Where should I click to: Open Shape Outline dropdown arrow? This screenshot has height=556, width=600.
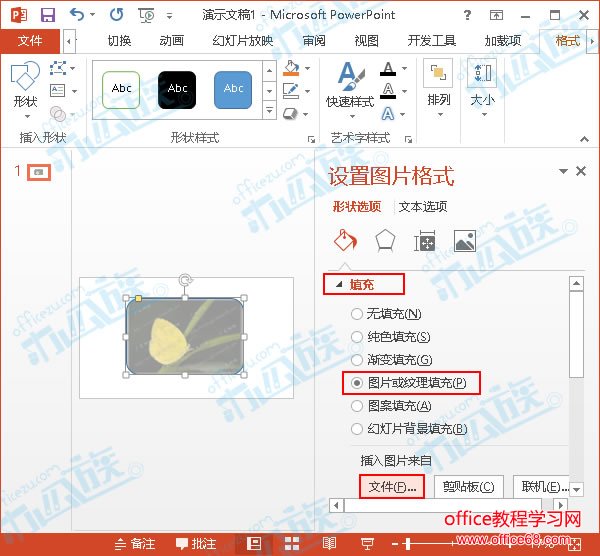pyautogui.click(x=307, y=91)
